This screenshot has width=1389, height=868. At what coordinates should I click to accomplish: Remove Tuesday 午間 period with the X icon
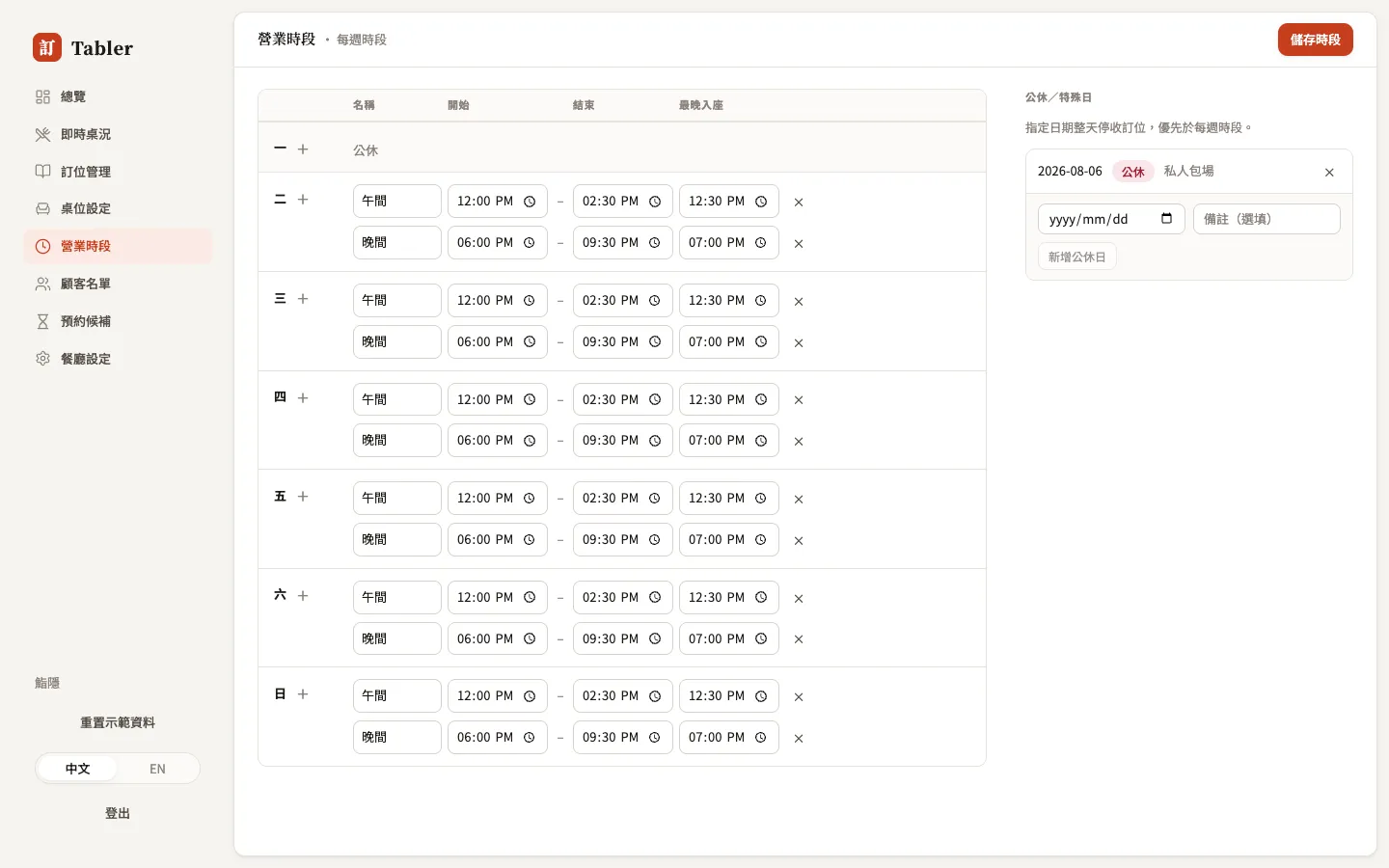pyautogui.click(x=799, y=203)
